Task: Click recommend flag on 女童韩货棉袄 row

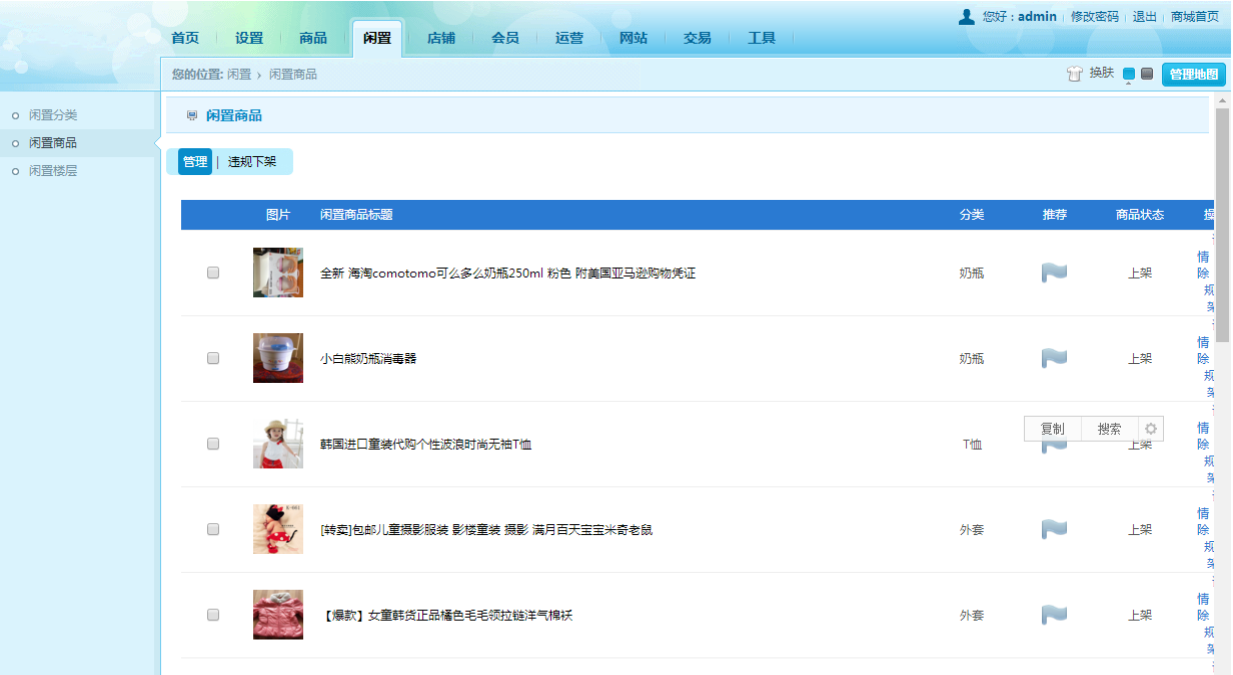Action: (x=1054, y=615)
